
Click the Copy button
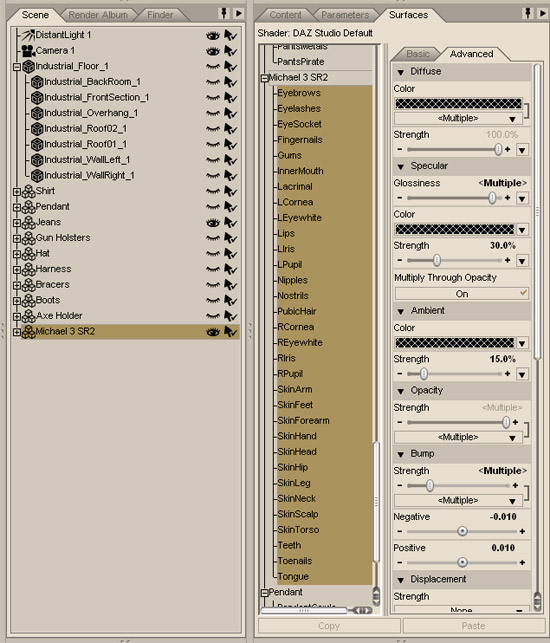[x=329, y=626]
